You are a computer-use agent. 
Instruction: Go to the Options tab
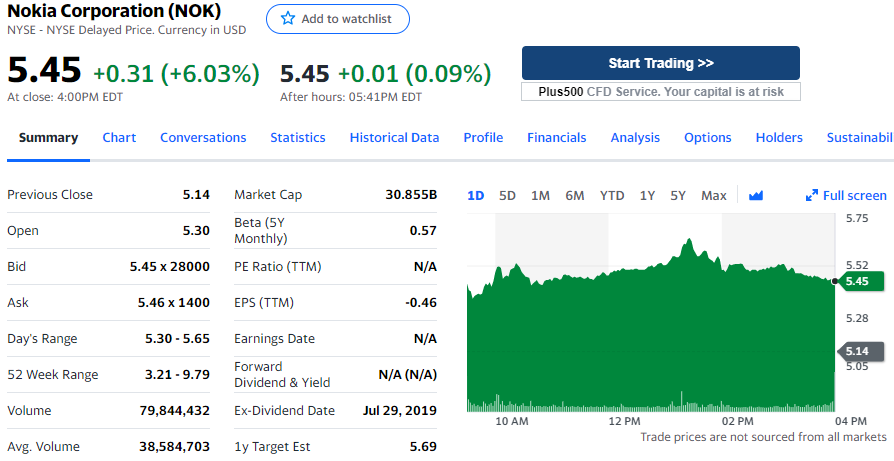pos(708,137)
